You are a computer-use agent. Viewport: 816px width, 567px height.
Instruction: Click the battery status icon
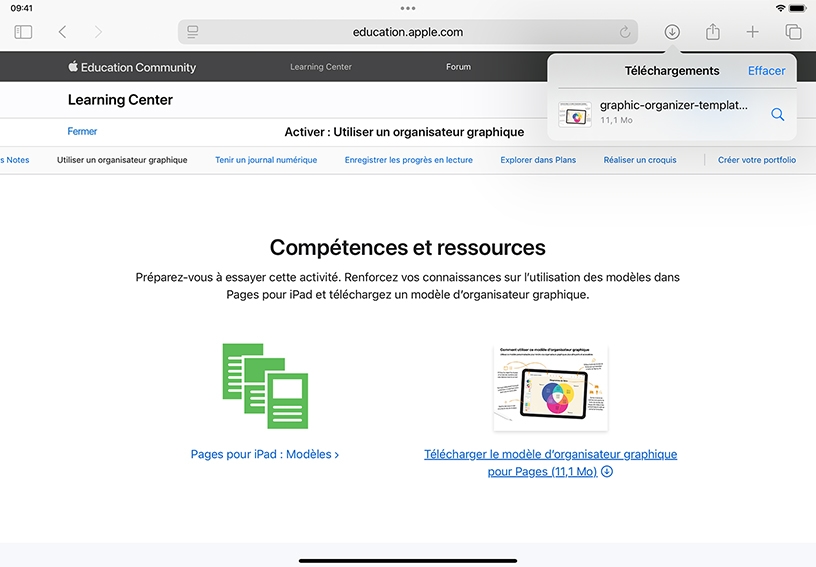pos(798,8)
